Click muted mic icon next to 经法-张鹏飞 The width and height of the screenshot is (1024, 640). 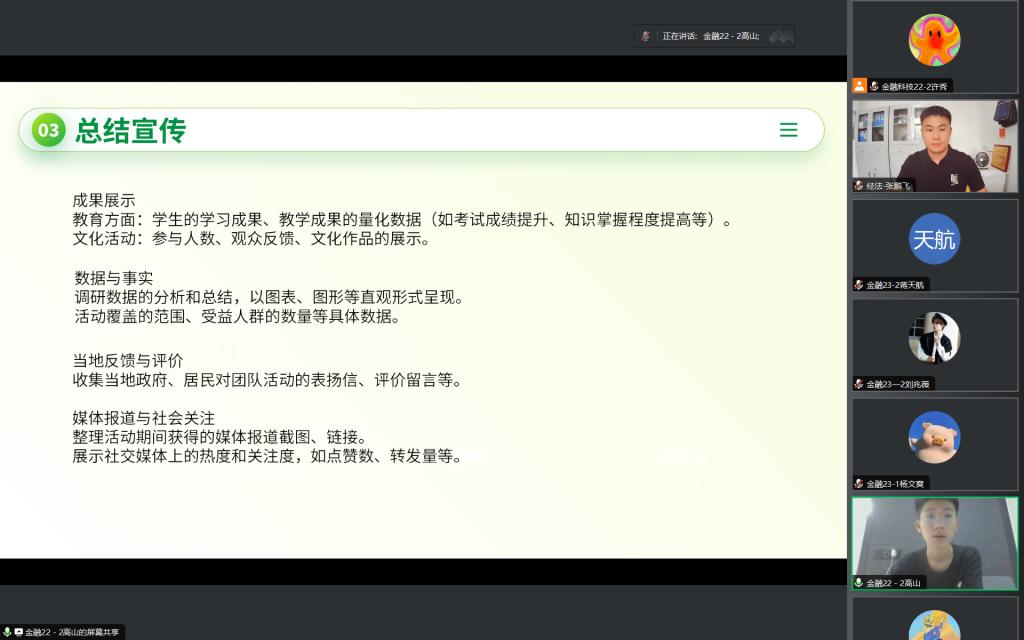coord(859,185)
